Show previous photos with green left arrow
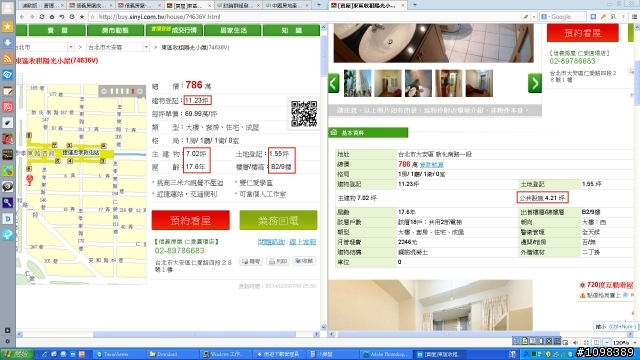The height and width of the screenshot is (360, 640). tap(333, 83)
